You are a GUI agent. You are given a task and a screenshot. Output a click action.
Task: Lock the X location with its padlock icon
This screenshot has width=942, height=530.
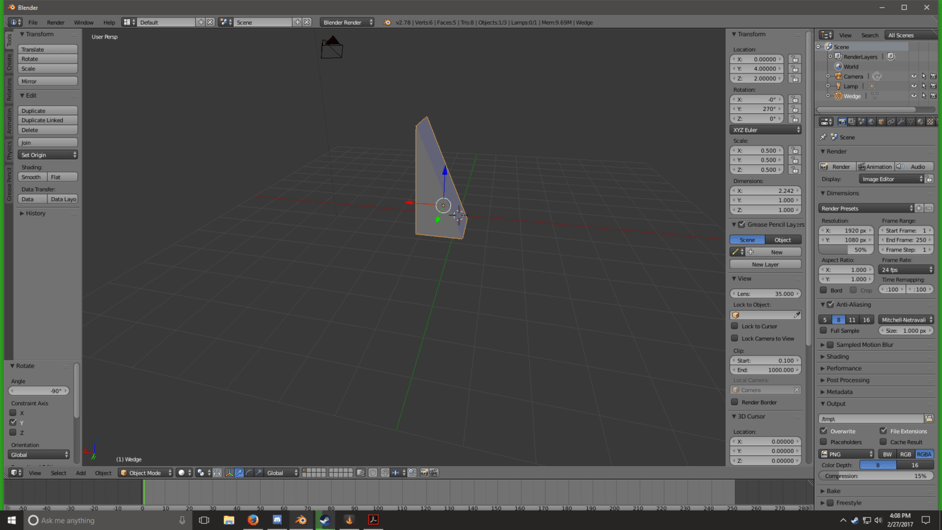coord(795,59)
